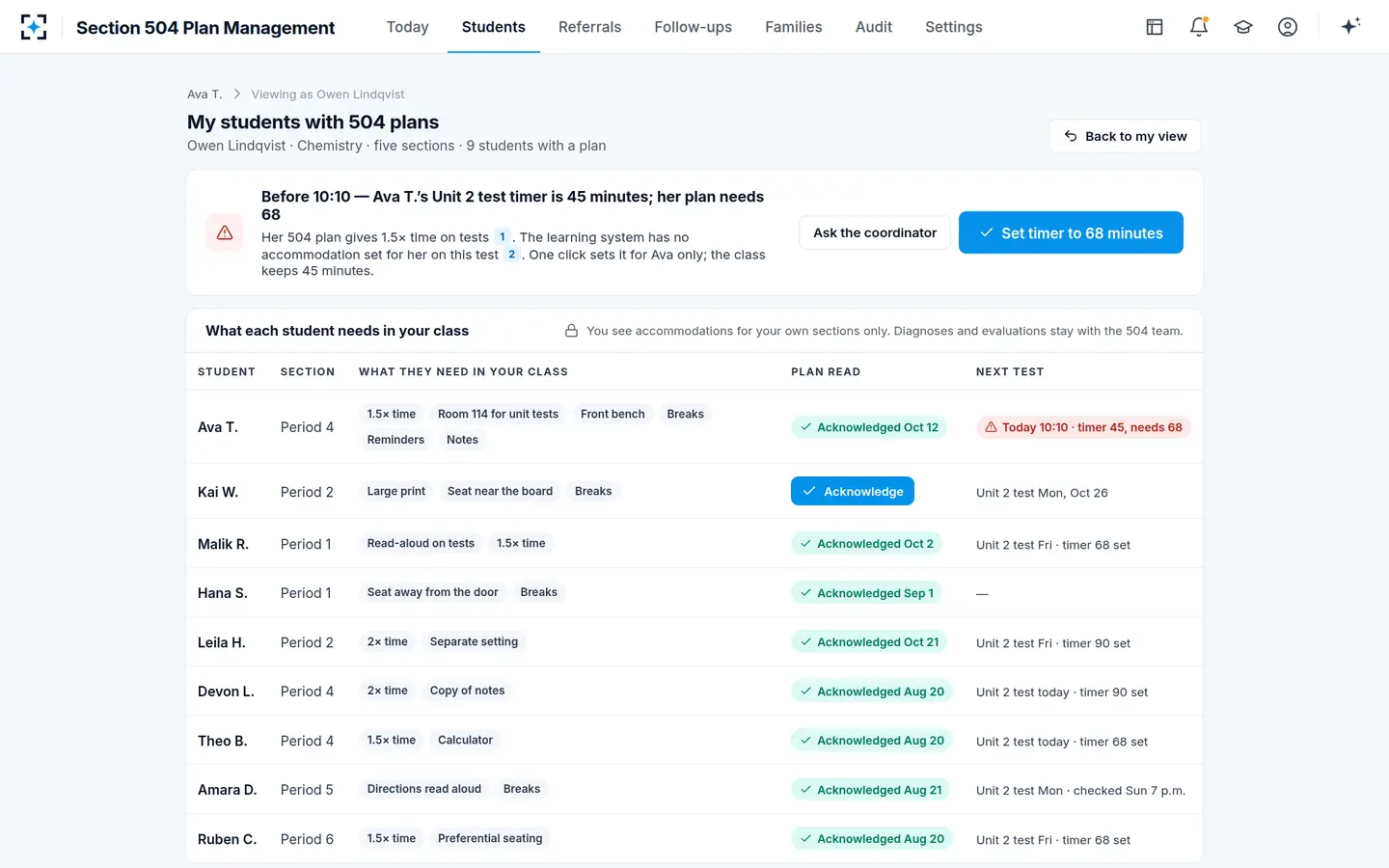1389x868 pixels.
Task: Click Amara D.'s Directions read aloud tag
Action: (x=424, y=789)
